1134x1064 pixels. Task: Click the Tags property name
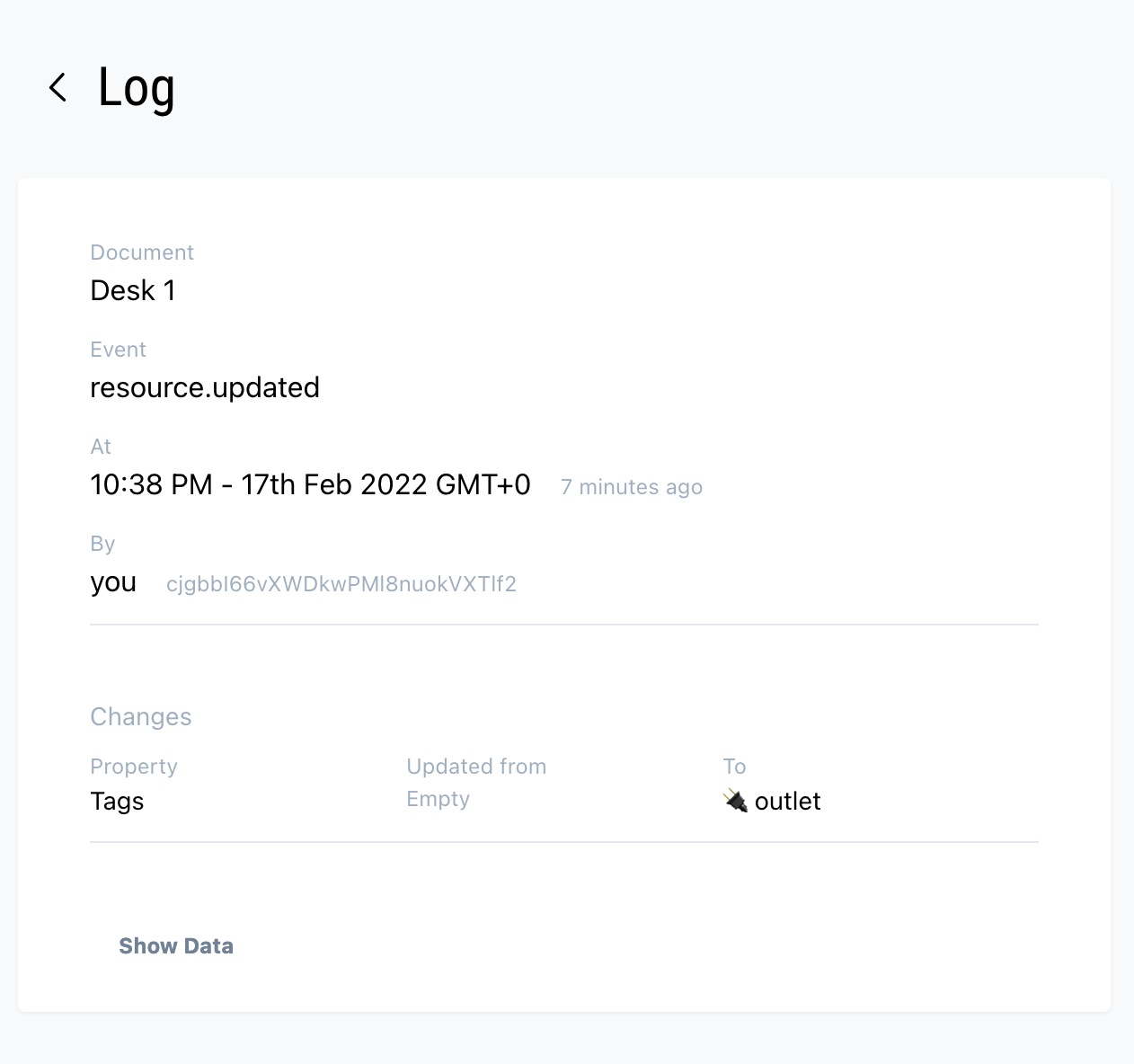click(117, 801)
